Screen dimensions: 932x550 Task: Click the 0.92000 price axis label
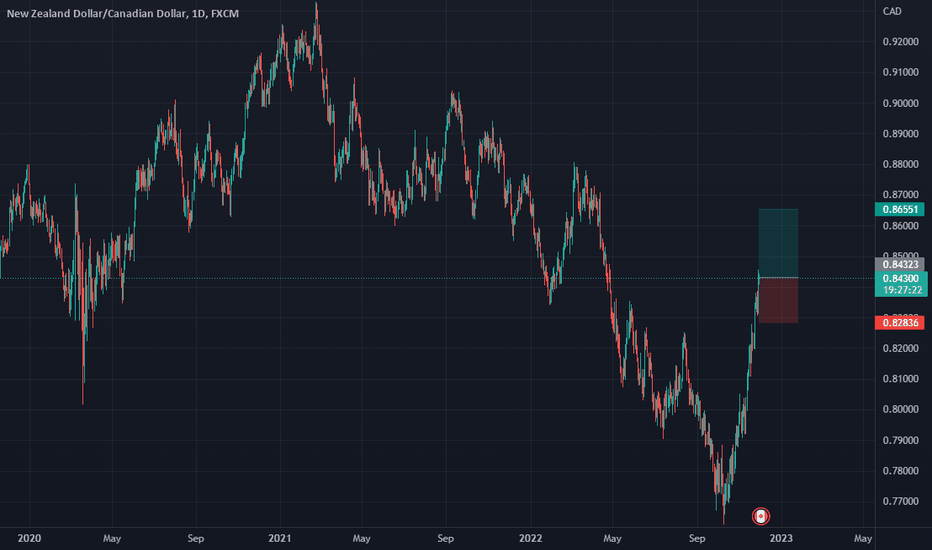click(x=900, y=42)
